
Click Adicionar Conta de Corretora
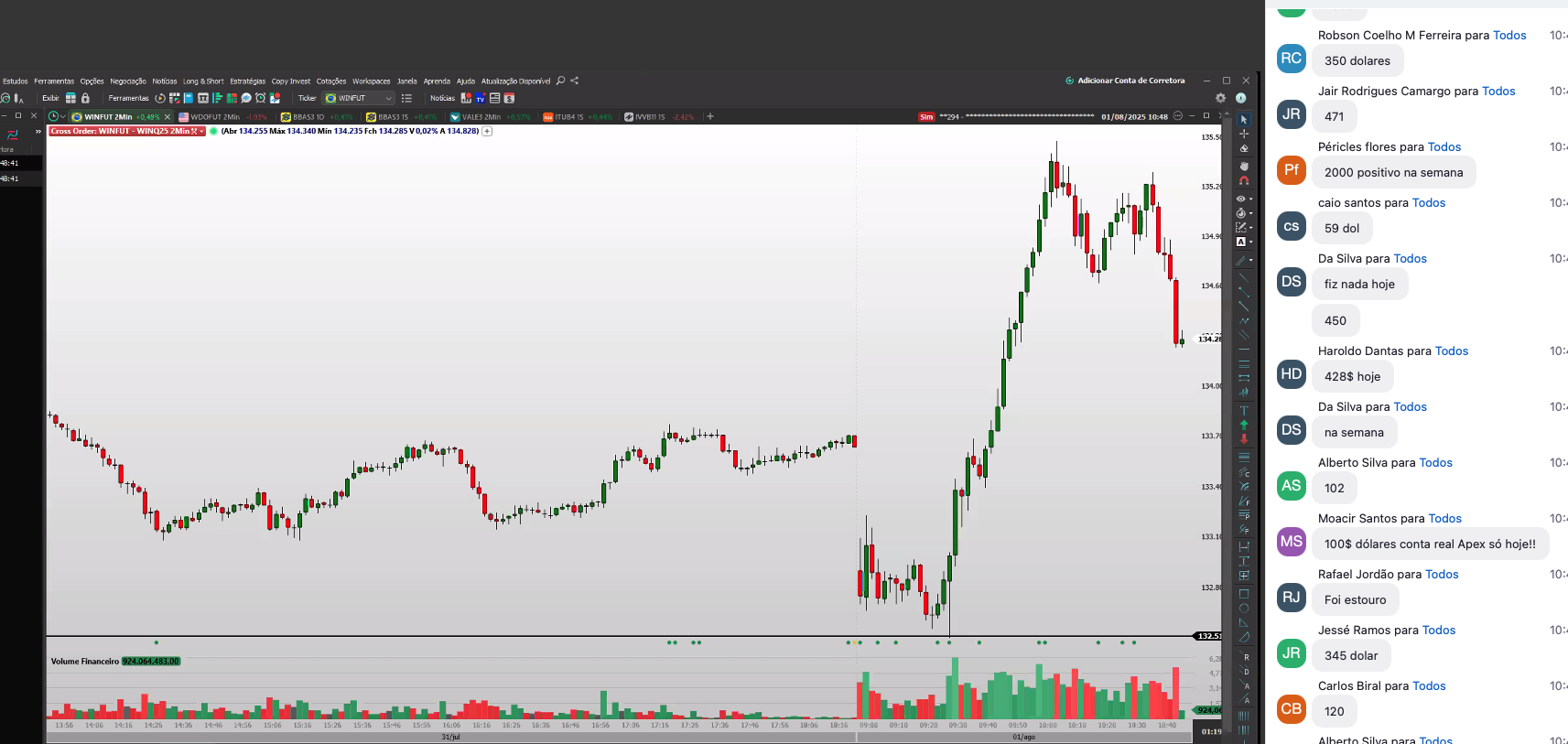[x=1125, y=81]
